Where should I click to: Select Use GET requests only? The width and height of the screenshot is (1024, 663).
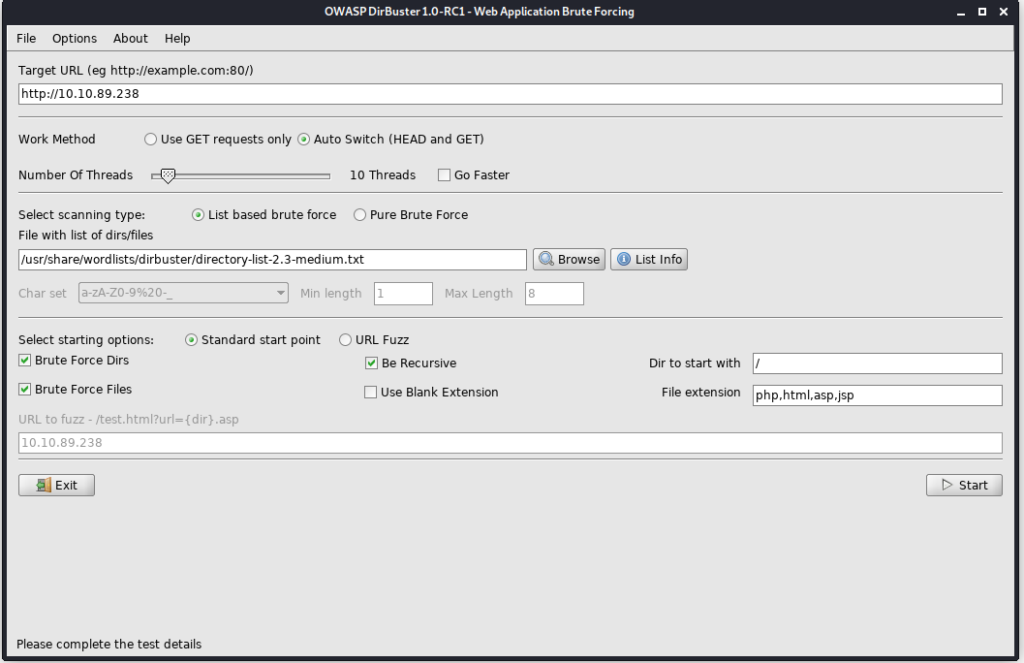point(151,139)
